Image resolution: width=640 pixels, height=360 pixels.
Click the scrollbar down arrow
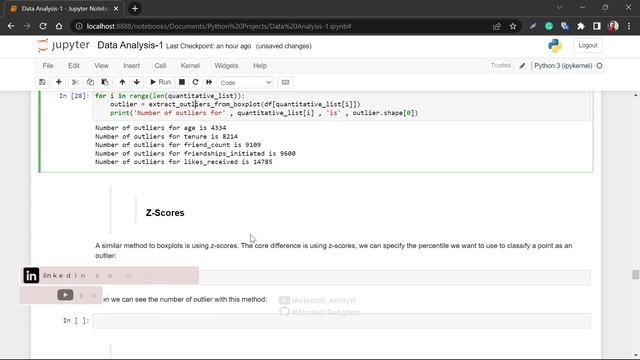pyautogui.click(x=636, y=355)
